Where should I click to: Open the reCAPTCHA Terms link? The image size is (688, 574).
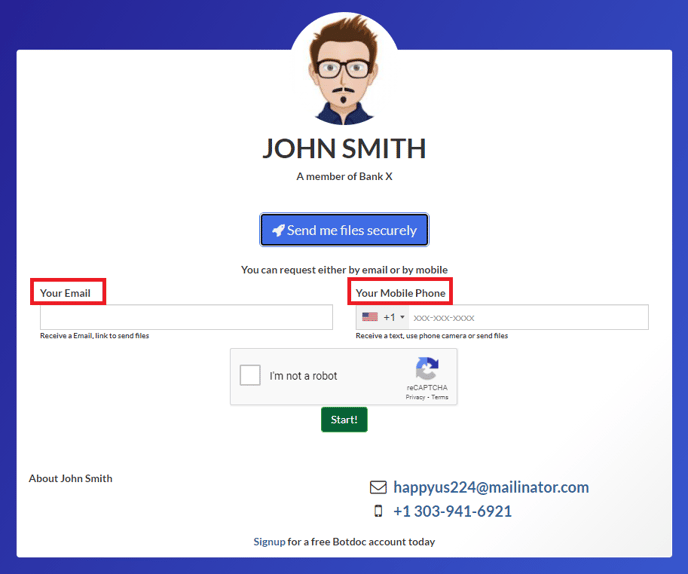point(440,397)
